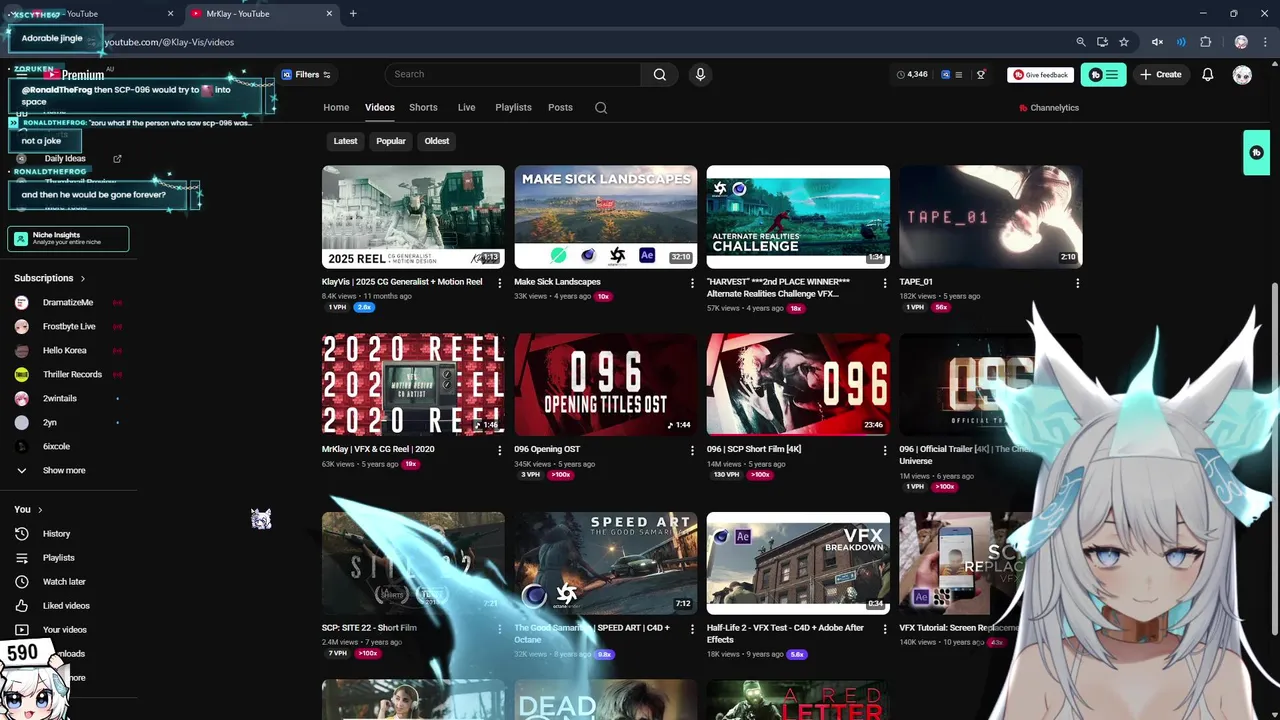Open options menu for 096 SCP Short Film

tap(884, 450)
